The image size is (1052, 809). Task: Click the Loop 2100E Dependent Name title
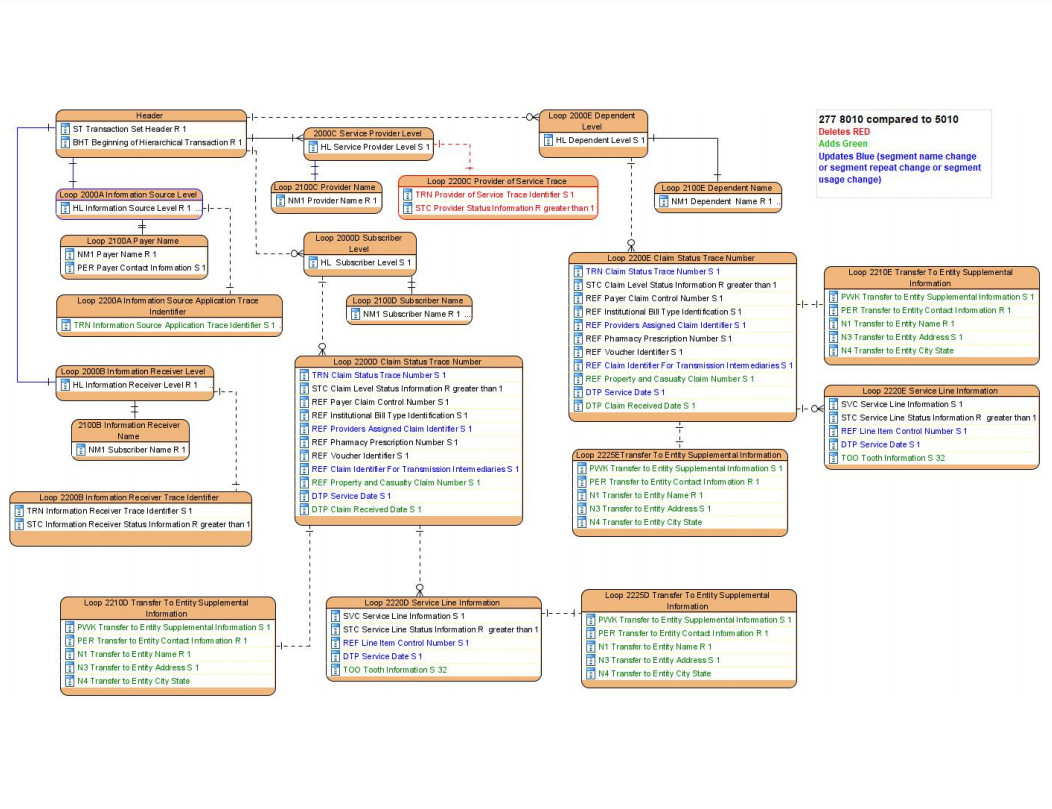pos(717,188)
